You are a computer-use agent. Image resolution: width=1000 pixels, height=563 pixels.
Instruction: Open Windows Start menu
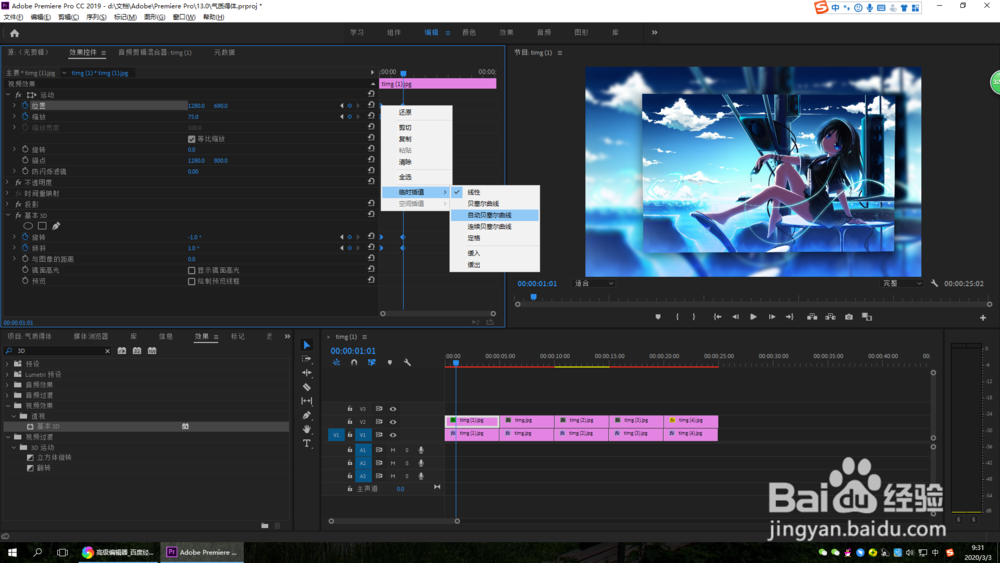[12, 552]
